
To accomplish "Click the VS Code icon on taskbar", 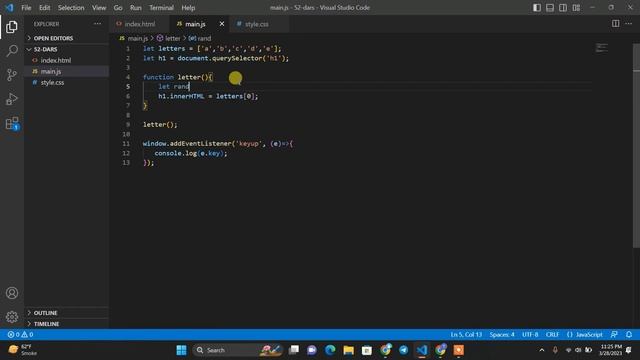I will point(422,350).
